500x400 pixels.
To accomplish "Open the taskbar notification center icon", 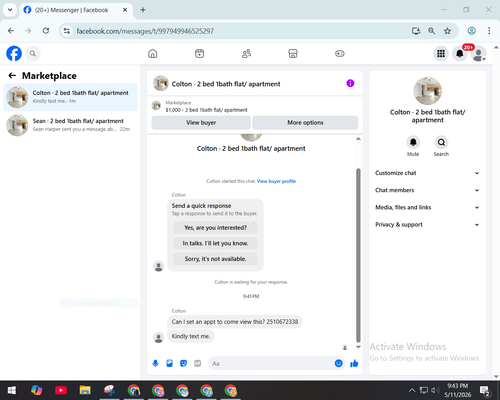I will 484,390.
